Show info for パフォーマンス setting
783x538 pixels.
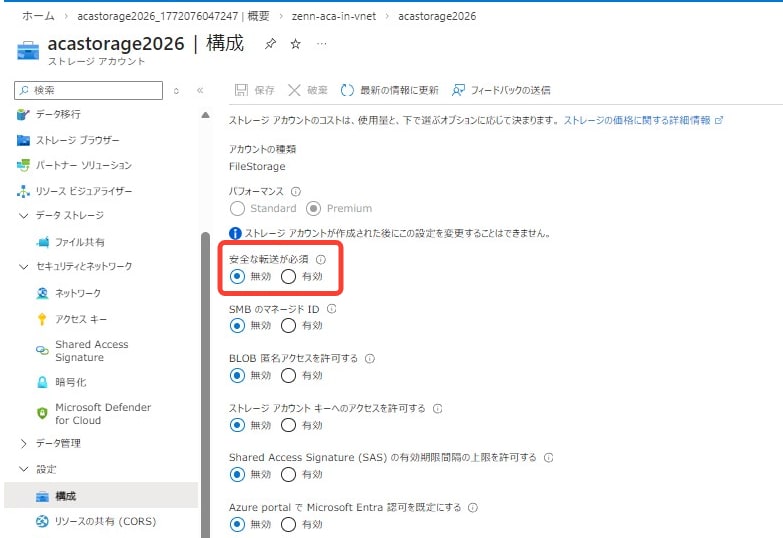click(x=296, y=191)
